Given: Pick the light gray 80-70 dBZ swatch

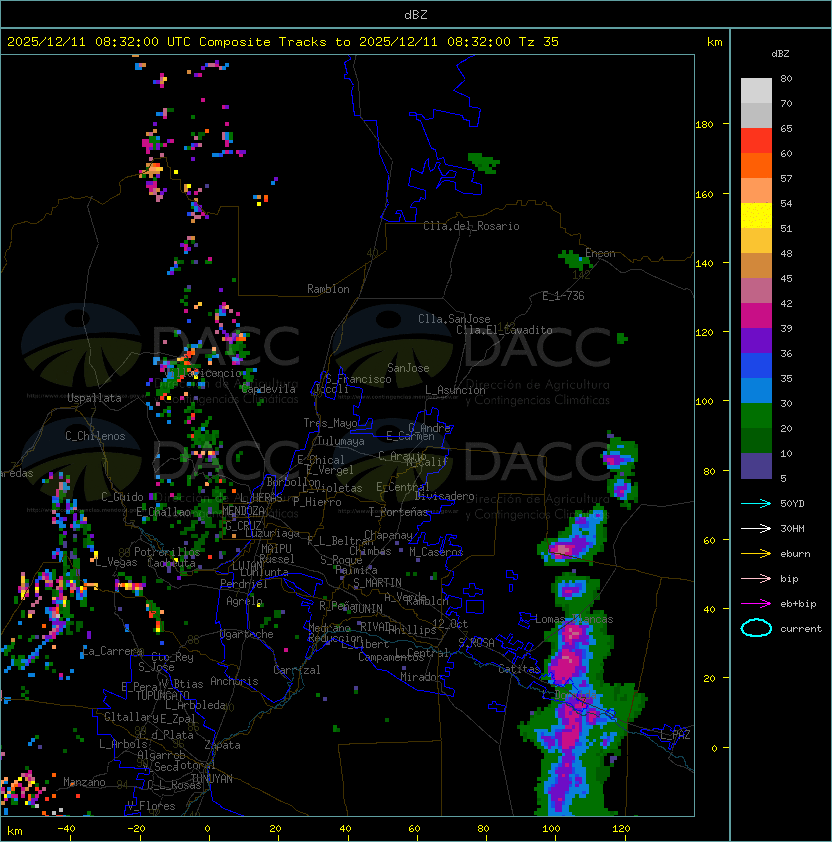Looking at the screenshot, I should coord(756,90).
